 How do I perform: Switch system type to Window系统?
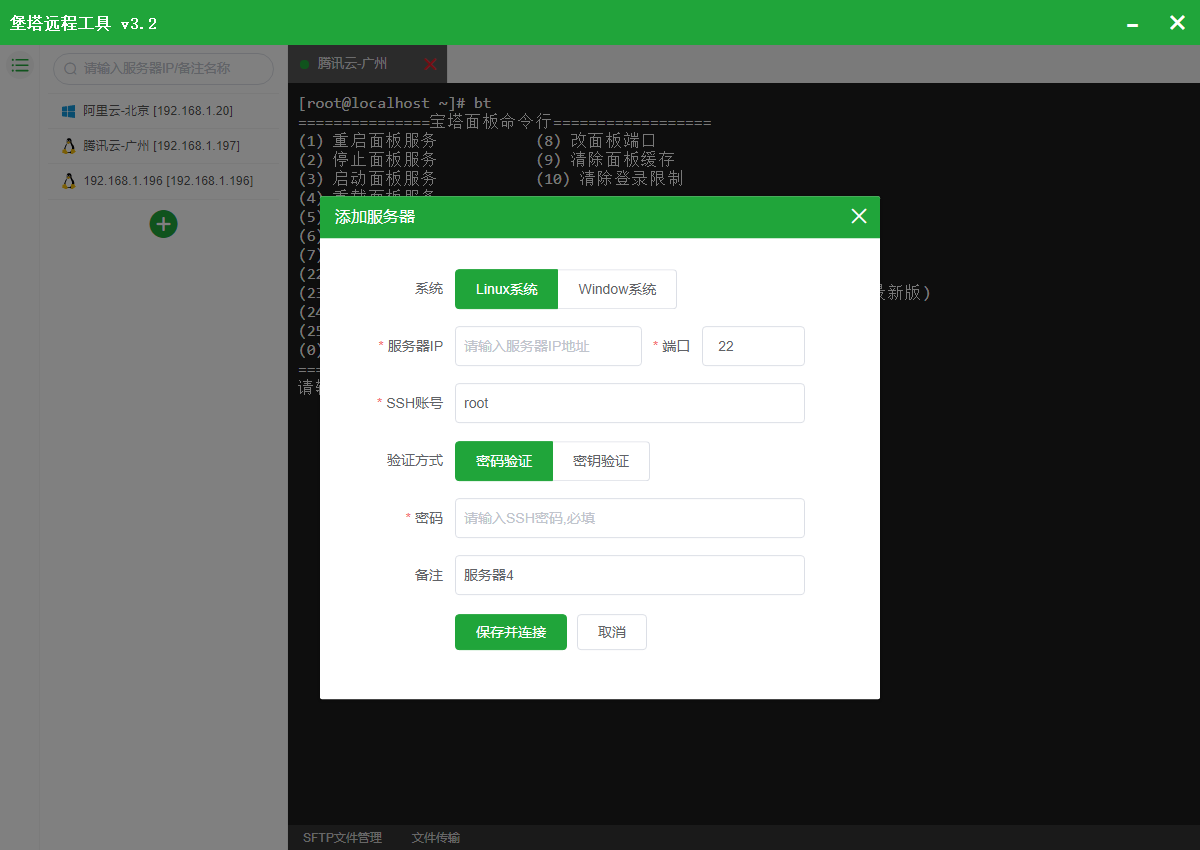click(x=617, y=288)
